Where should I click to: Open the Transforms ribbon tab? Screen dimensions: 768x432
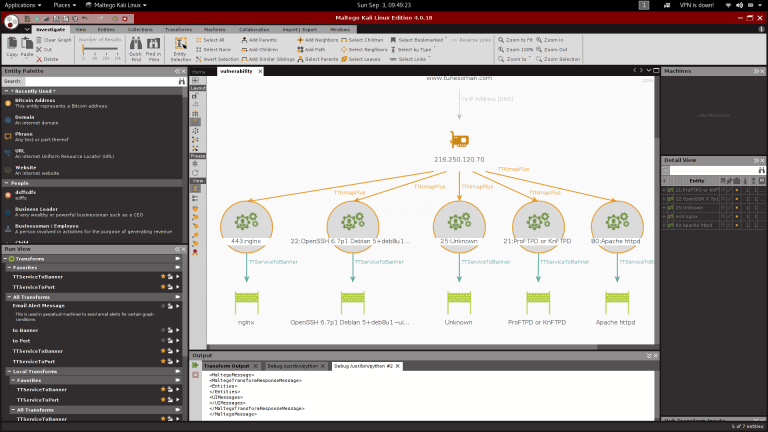178,29
